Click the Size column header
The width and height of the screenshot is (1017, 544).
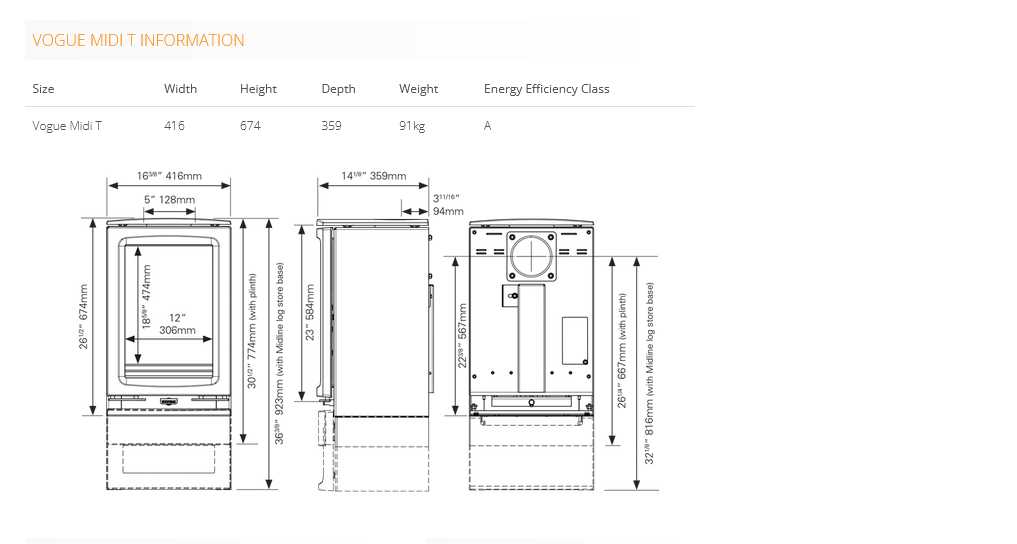point(43,89)
